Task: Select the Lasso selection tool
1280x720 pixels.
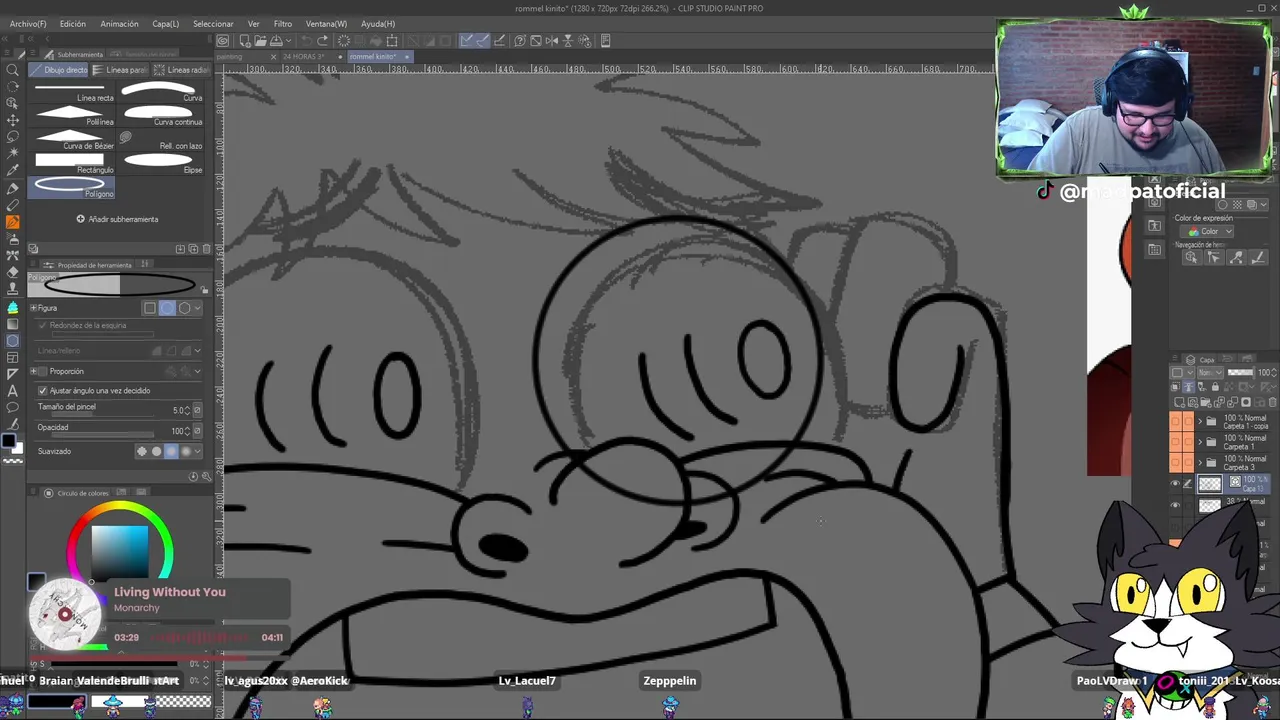Action: pos(13,137)
